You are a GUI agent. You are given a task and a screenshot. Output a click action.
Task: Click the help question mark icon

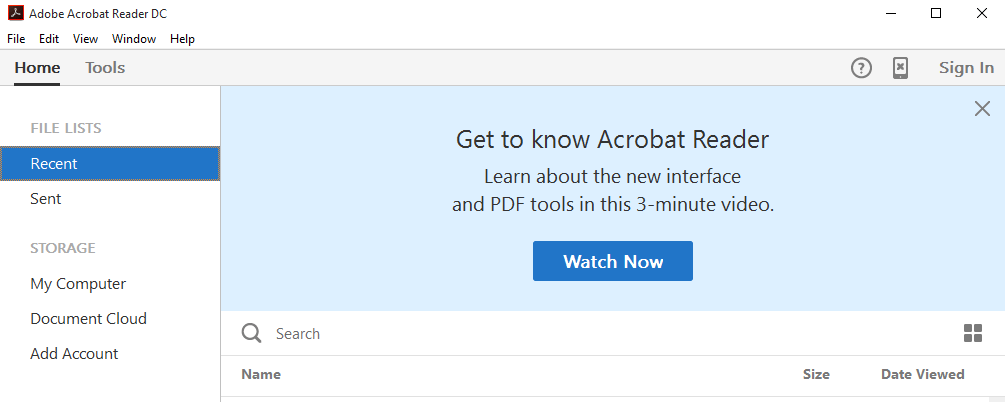(x=861, y=68)
